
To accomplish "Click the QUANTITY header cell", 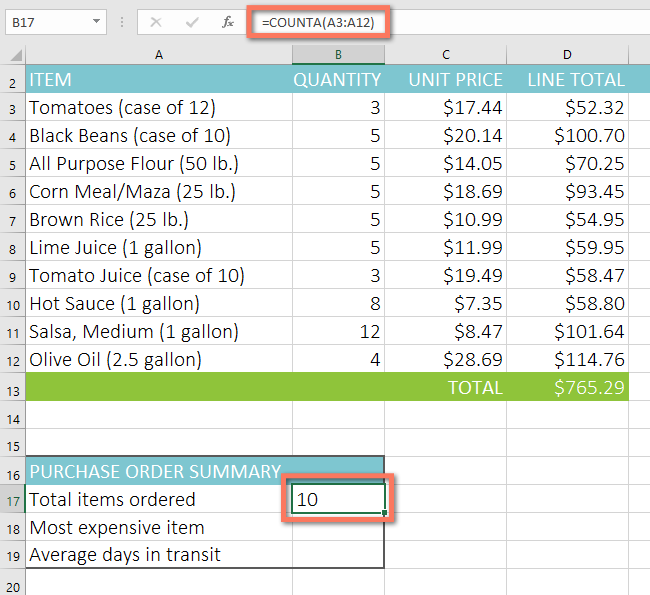I will point(338,80).
